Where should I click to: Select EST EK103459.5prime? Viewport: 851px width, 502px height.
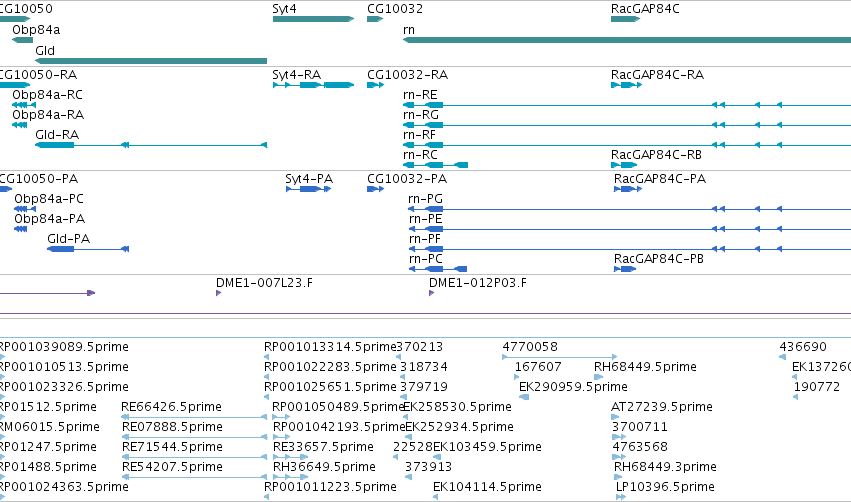tap(487, 447)
